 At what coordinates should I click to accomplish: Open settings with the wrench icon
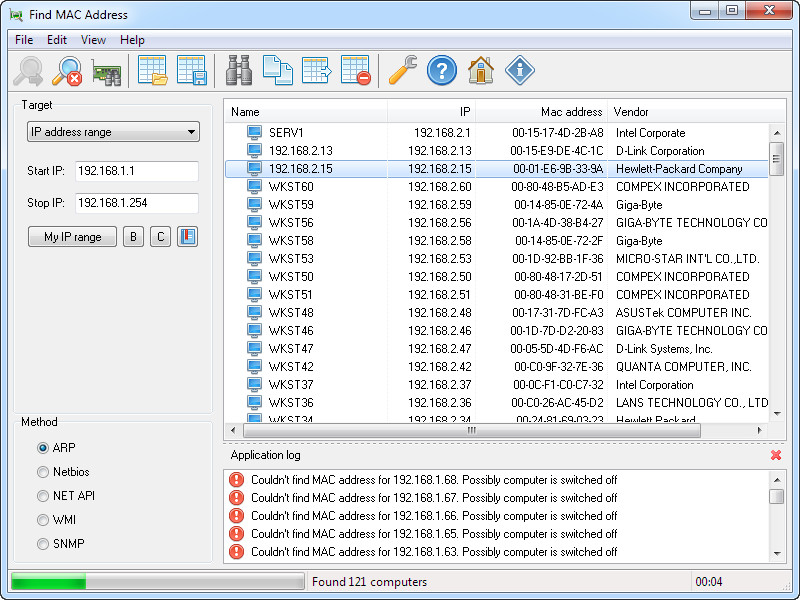click(403, 70)
